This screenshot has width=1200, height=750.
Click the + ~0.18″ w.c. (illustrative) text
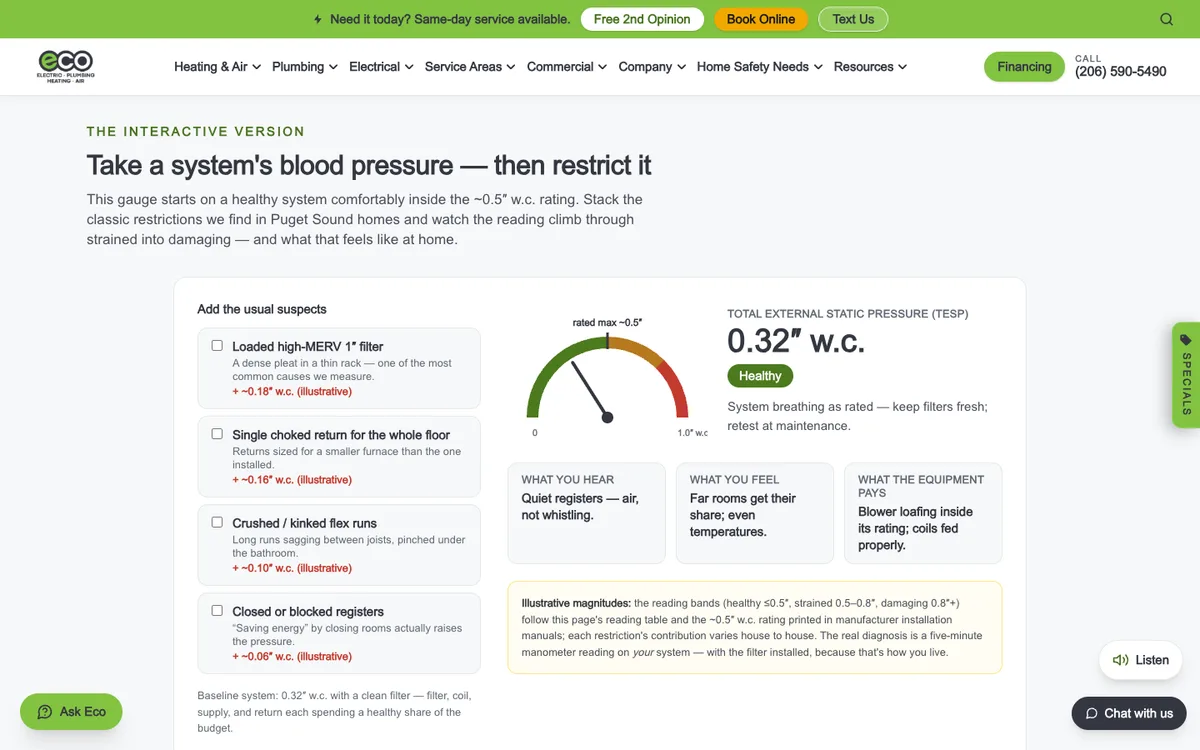click(292, 391)
